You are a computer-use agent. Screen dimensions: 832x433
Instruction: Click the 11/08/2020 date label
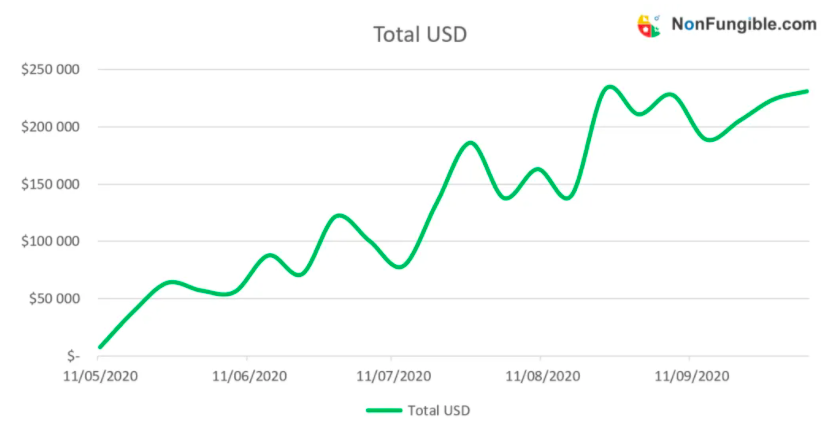pos(541,376)
